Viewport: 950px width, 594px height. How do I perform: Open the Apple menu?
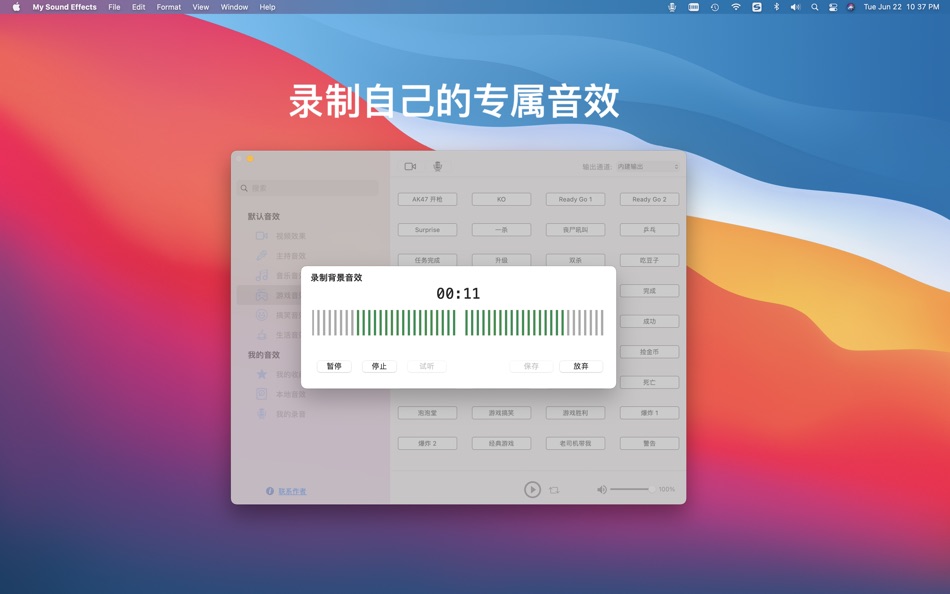click(x=16, y=7)
